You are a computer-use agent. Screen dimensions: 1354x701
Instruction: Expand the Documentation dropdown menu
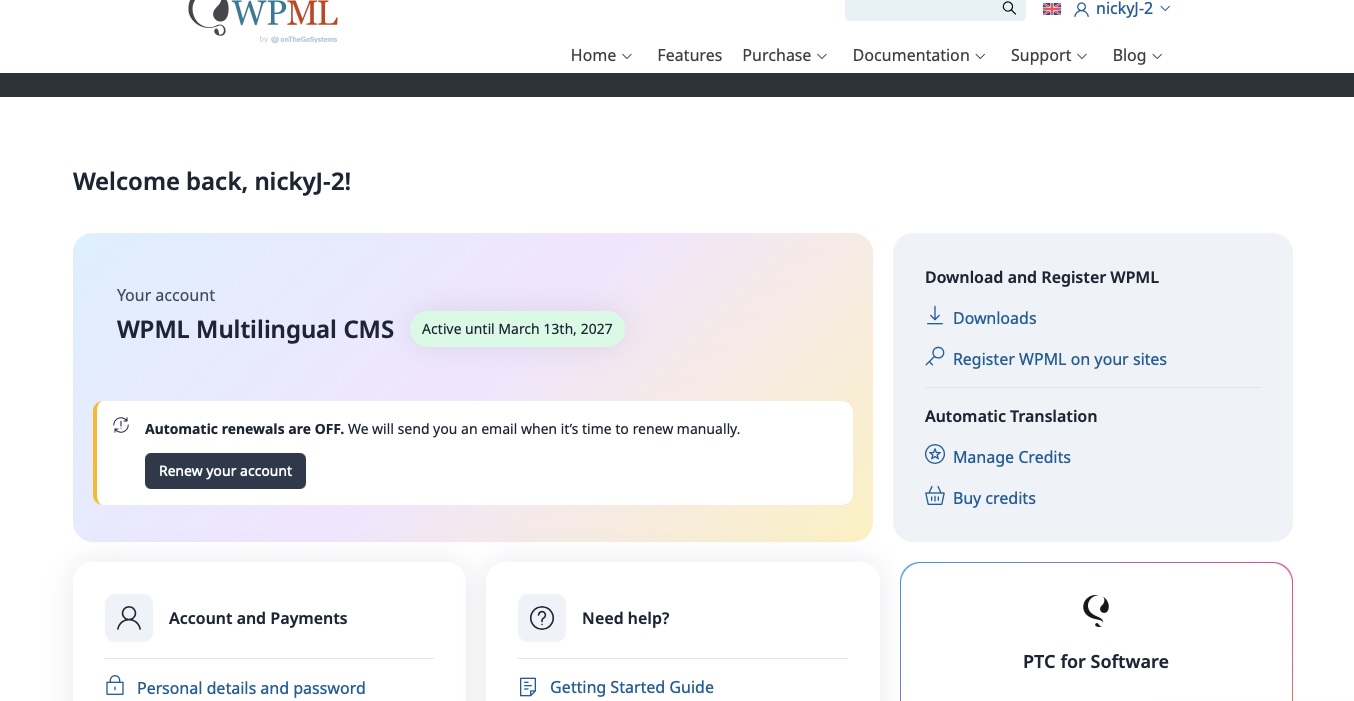(x=918, y=56)
